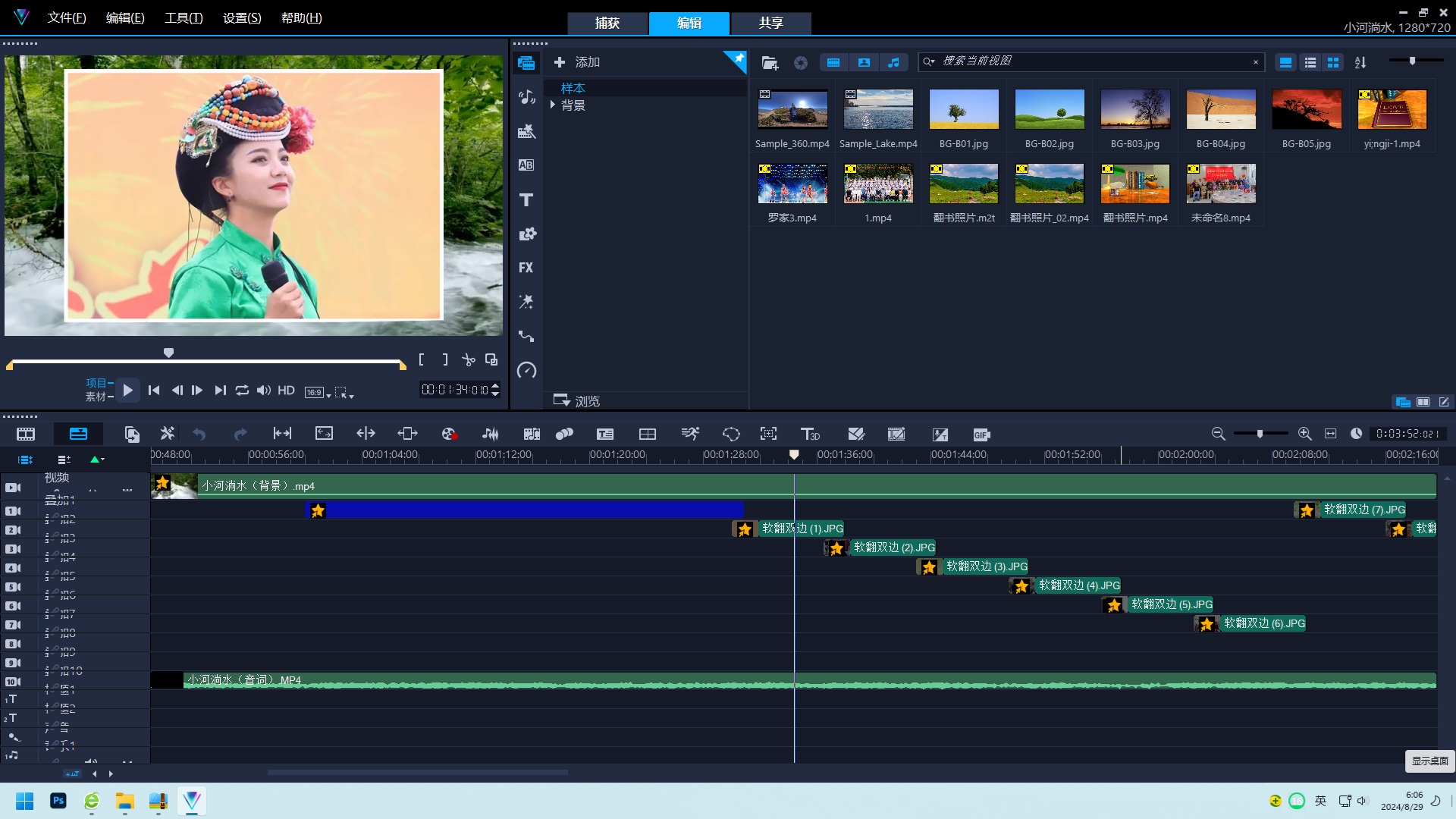1456x819 pixels.
Task: Switch to storyboard view icon
Action: (x=26, y=434)
